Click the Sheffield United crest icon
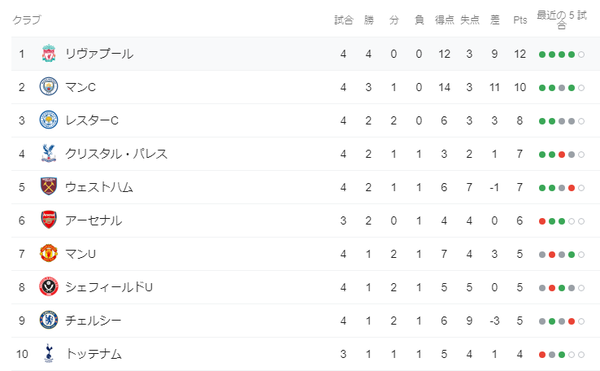Screen dimensions: 600x371 [49, 287]
